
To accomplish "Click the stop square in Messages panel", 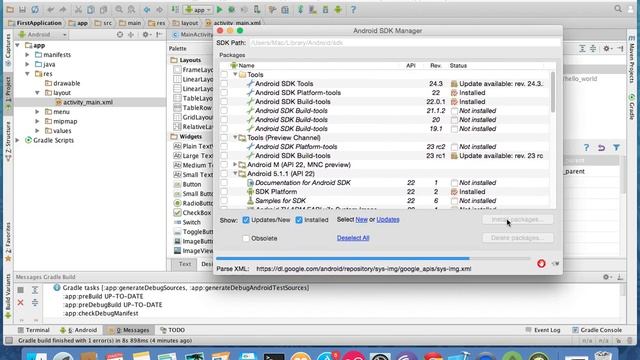I will coord(20,290).
